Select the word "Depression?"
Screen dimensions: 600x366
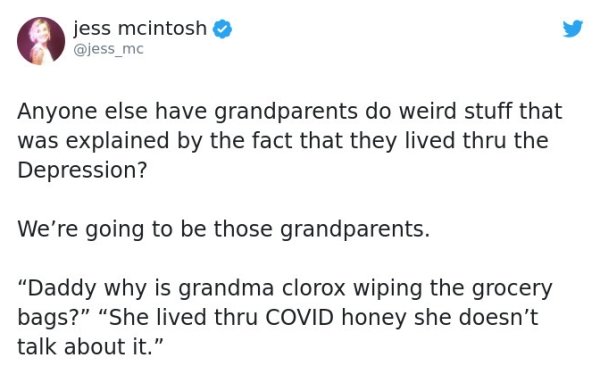[82, 170]
